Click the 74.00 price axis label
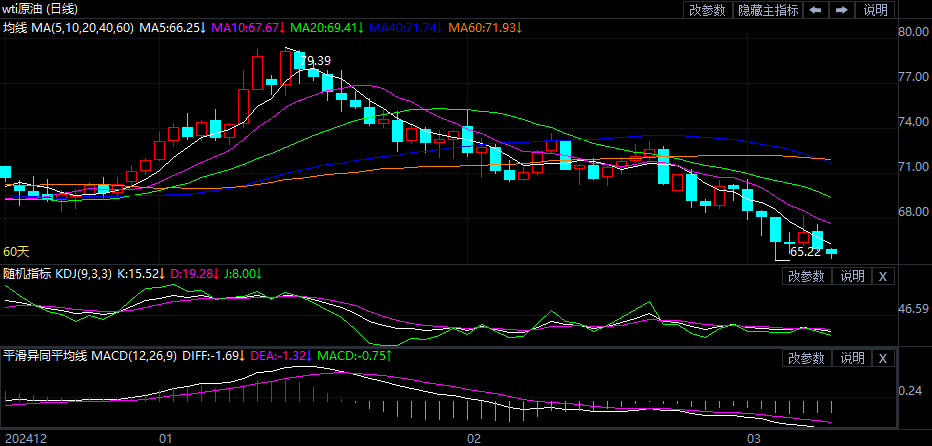This screenshot has height=446, width=932. point(914,122)
